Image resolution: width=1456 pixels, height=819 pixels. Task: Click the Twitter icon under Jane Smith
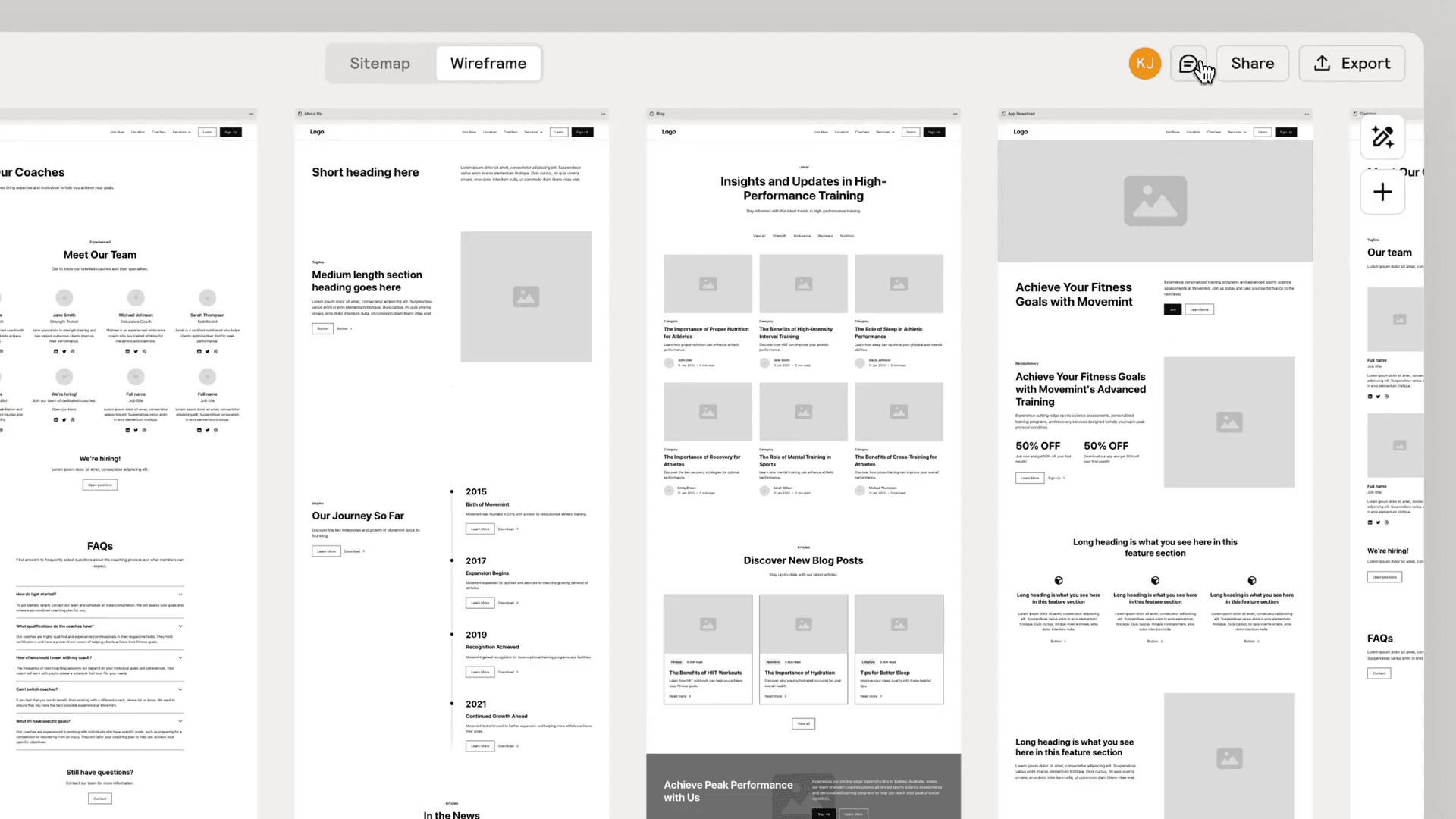click(x=64, y=351)
